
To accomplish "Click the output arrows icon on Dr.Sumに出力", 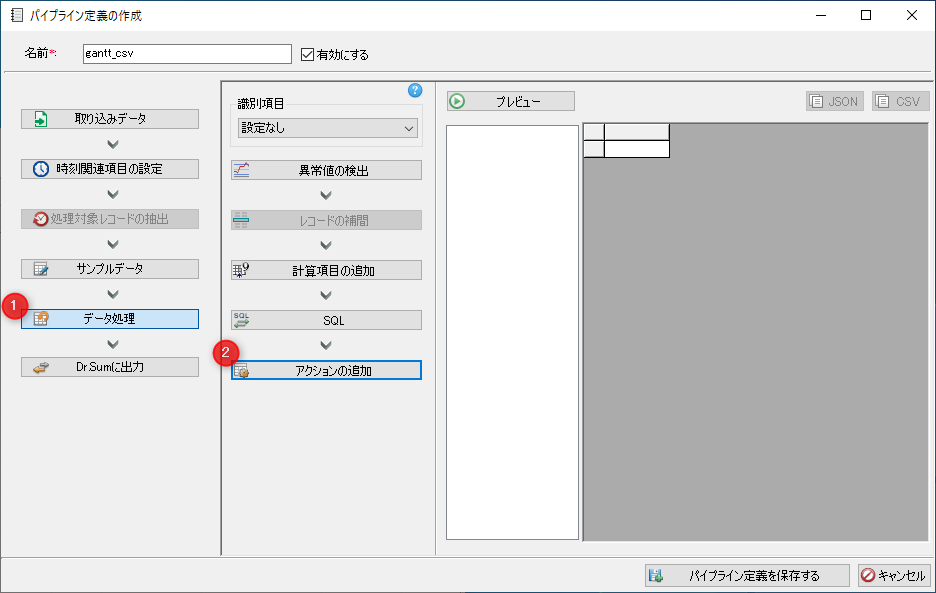I will (41, 367).
